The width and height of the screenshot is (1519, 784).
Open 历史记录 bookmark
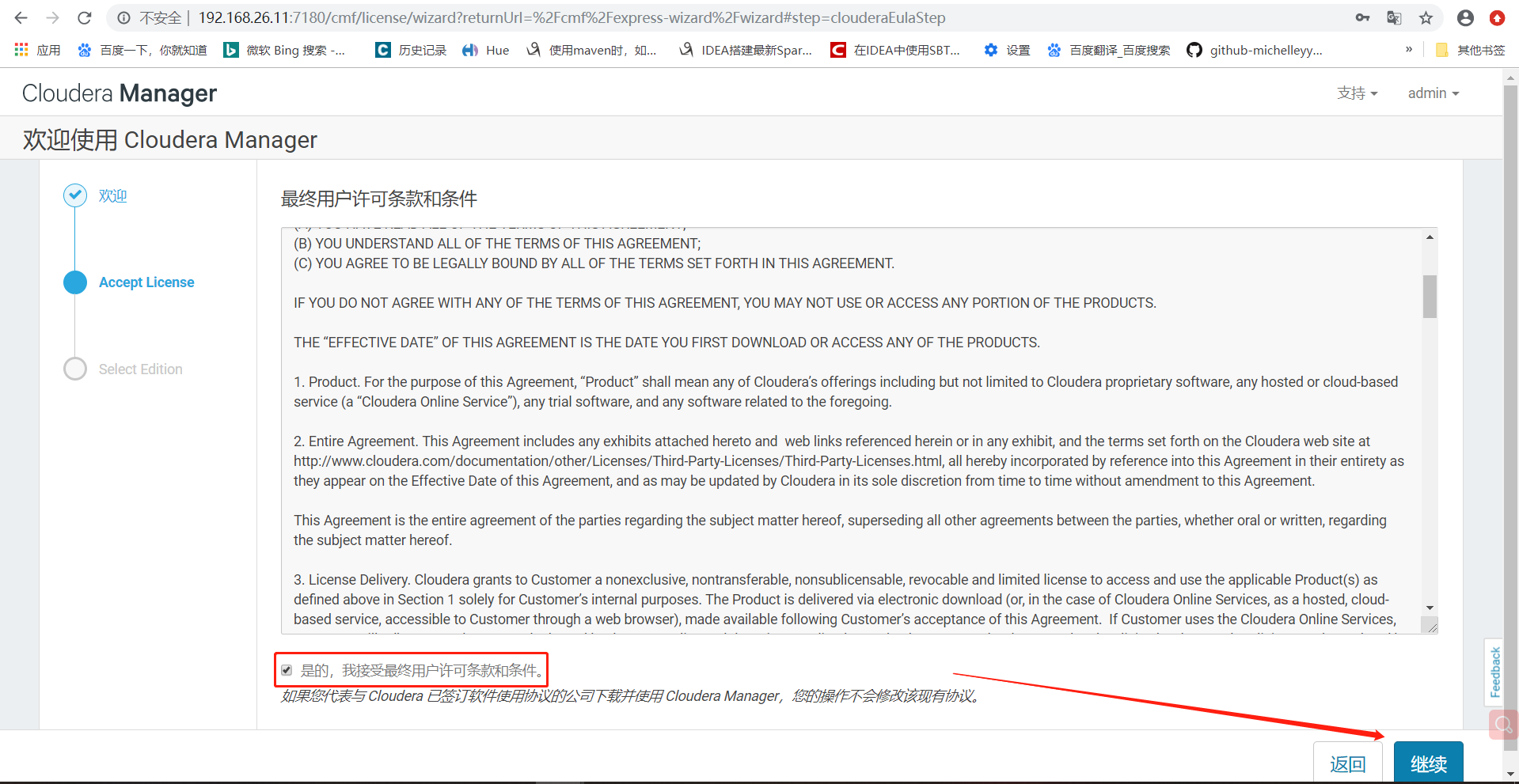click(411, 50)
